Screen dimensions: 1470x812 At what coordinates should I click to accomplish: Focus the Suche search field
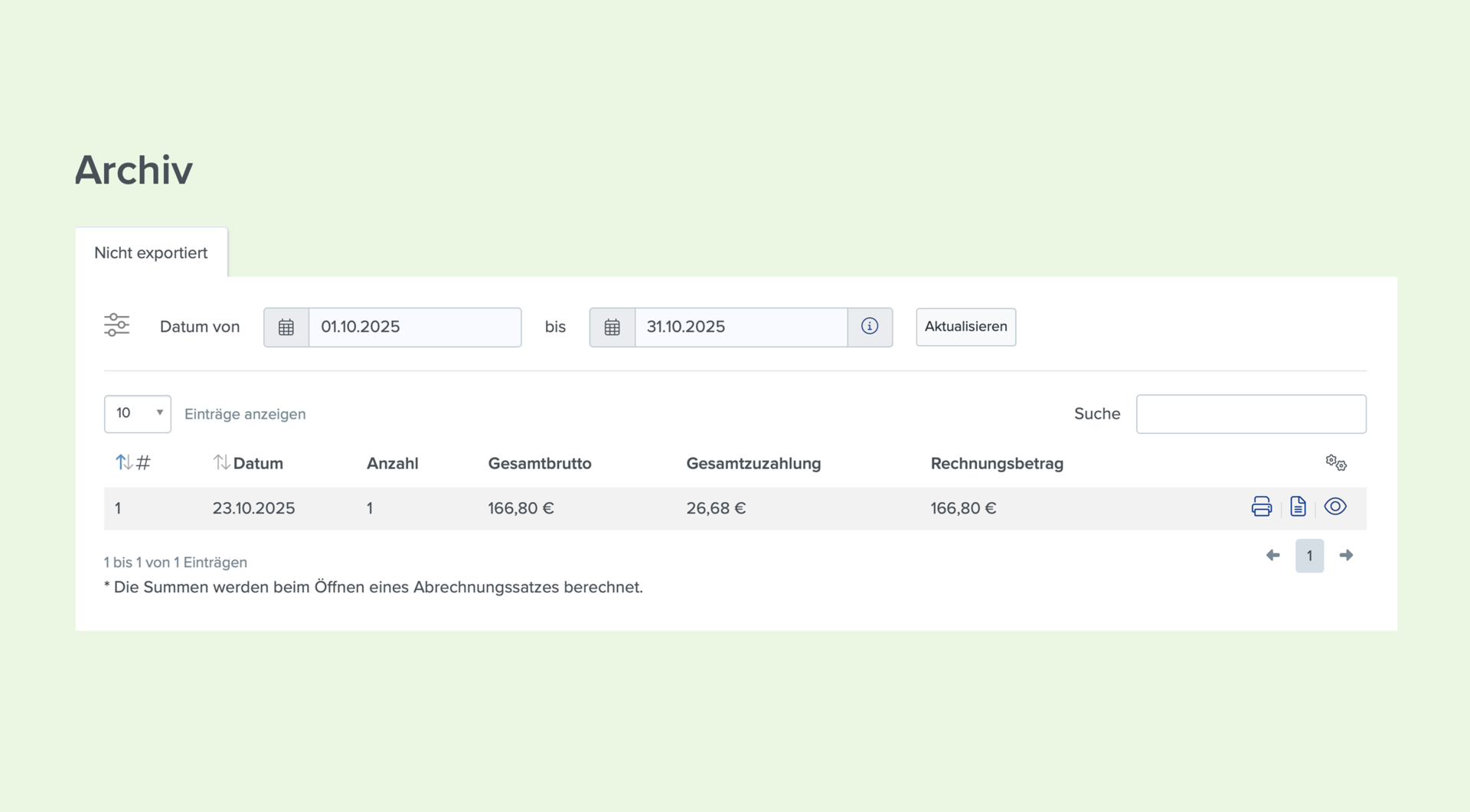(x=1251, y=414)
